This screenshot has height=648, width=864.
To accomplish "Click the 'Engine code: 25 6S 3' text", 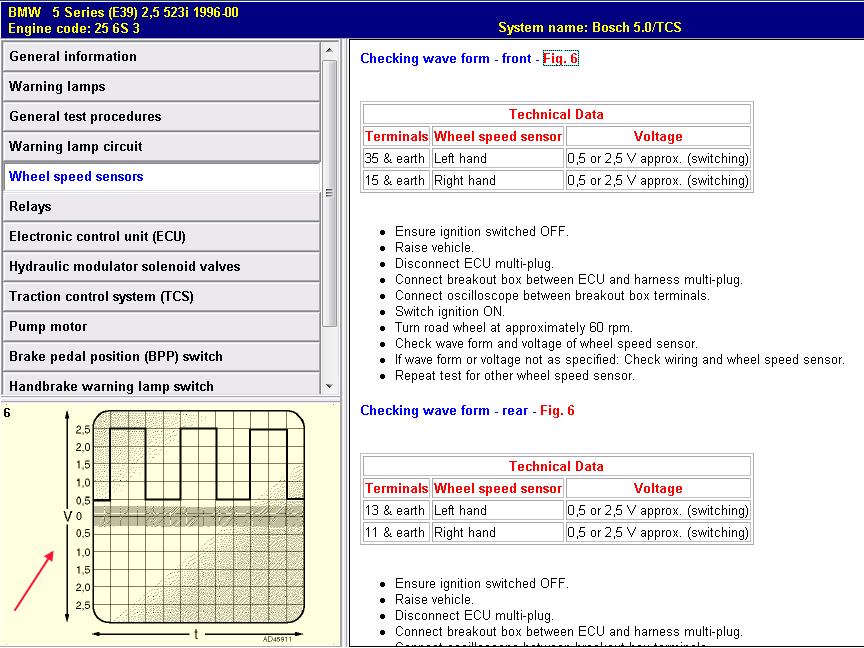I will point(74,28).
